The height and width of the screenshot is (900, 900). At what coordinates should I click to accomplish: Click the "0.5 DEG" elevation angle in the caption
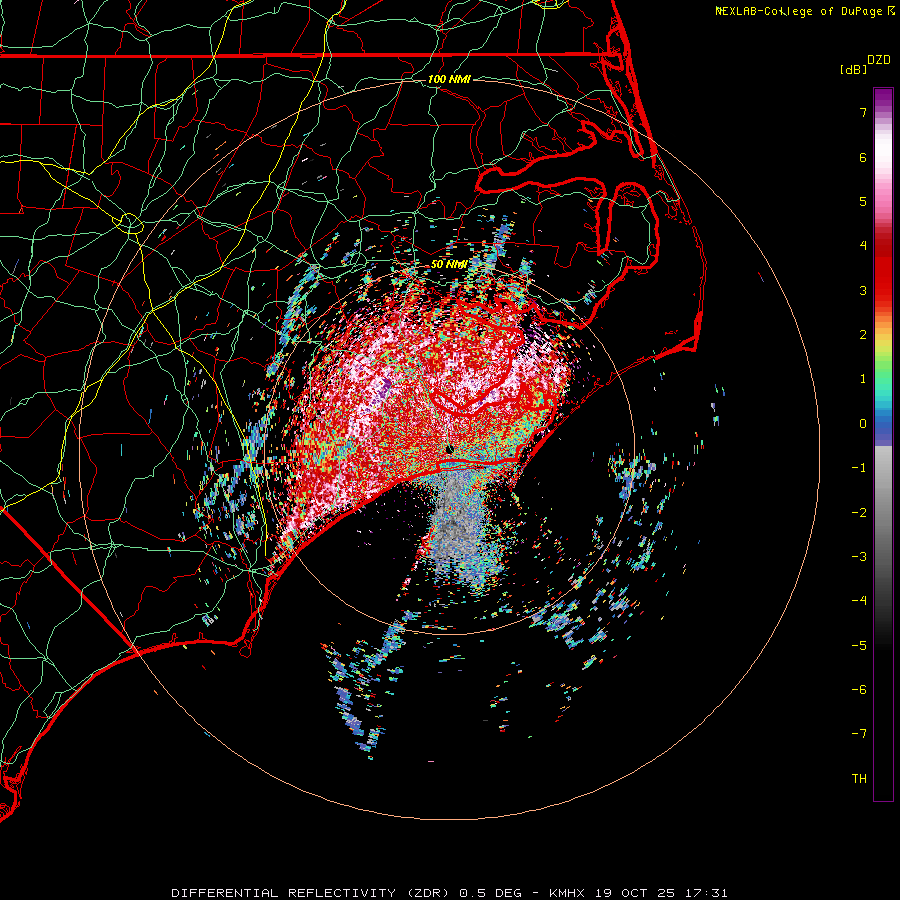(491, 893)
